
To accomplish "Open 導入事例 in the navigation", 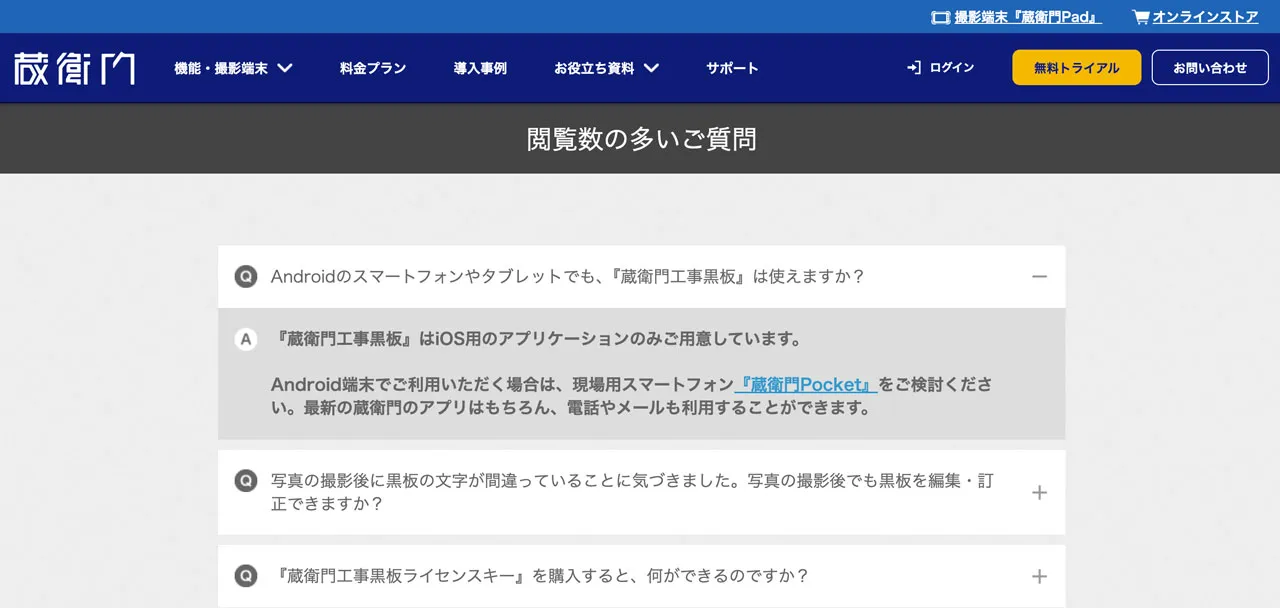I will tap(480, 68).
